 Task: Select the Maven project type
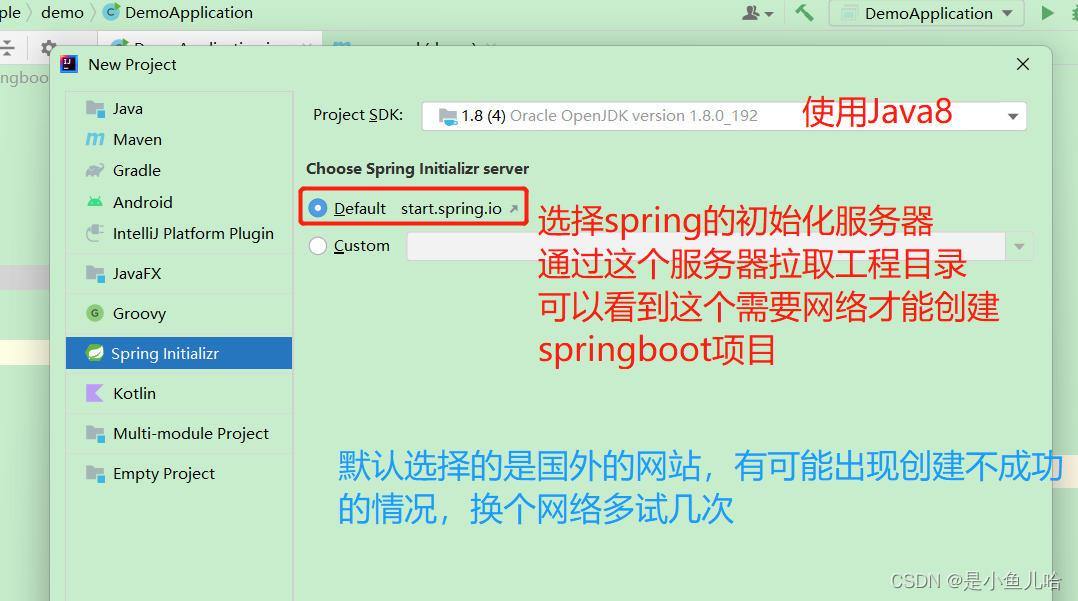coord(179,140)
